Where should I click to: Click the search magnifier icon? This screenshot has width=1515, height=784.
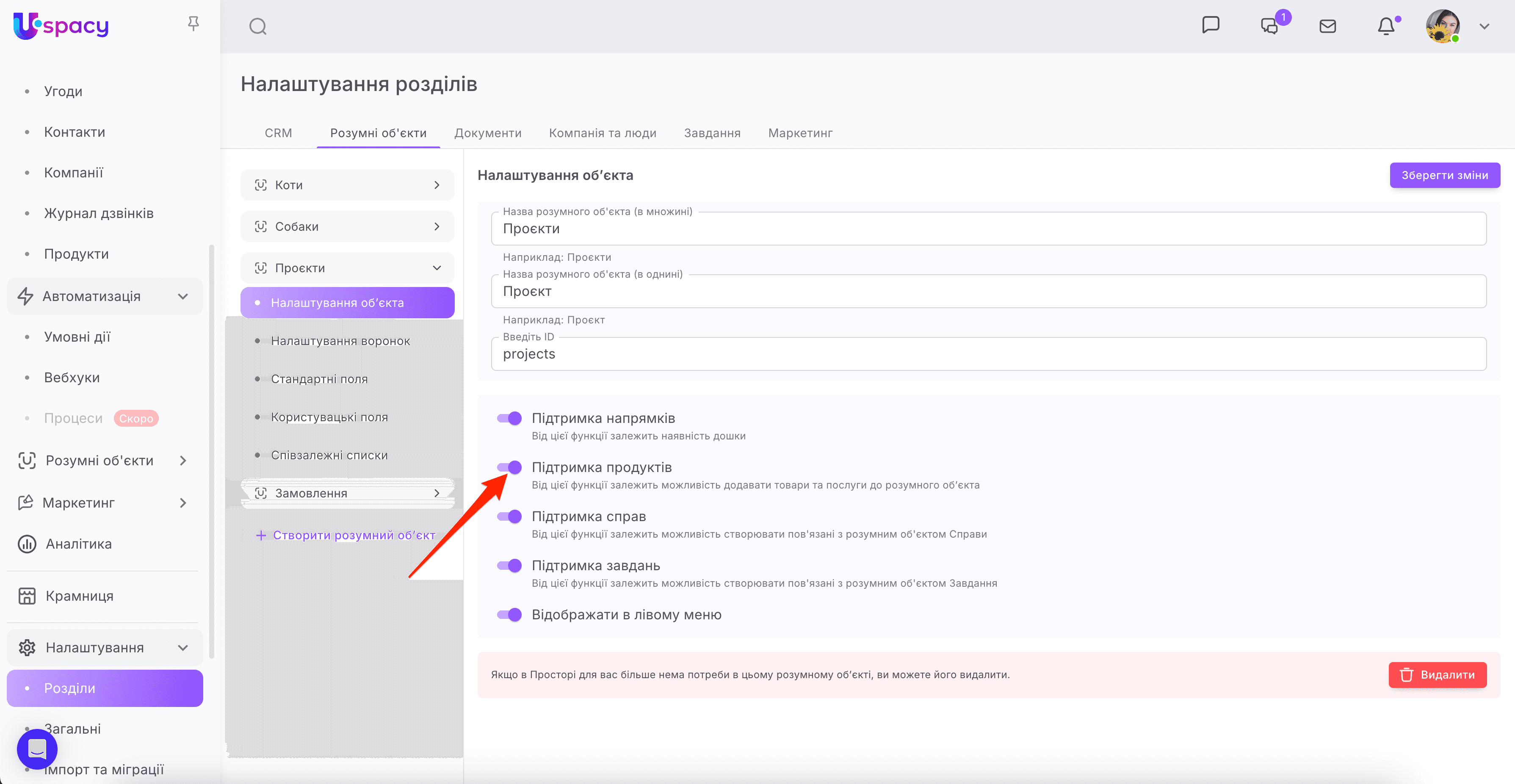257,27
